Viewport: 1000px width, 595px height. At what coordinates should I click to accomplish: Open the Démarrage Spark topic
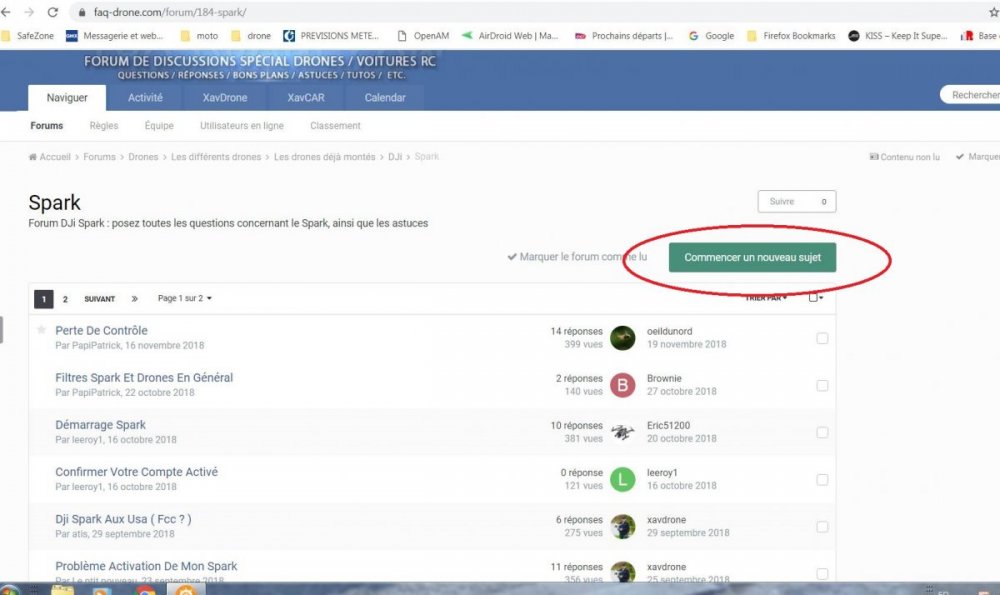[x=100, y=425]
